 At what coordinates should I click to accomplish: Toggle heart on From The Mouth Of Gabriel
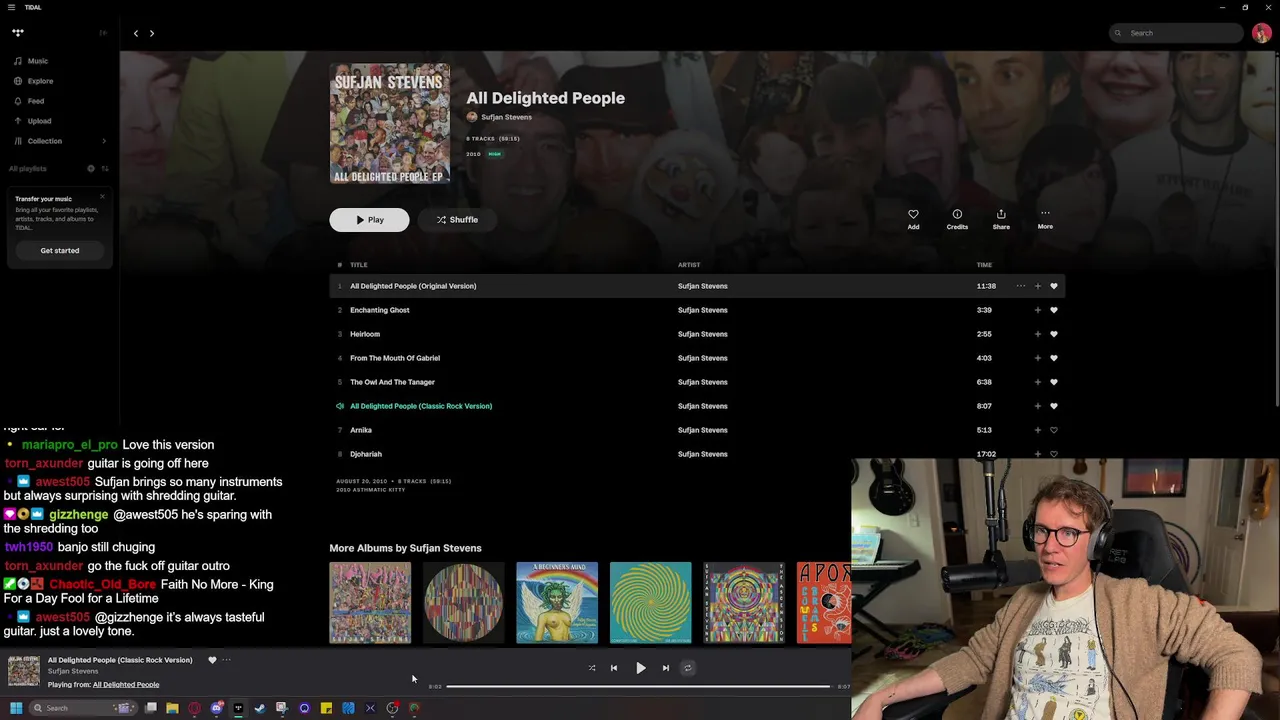1053,358
